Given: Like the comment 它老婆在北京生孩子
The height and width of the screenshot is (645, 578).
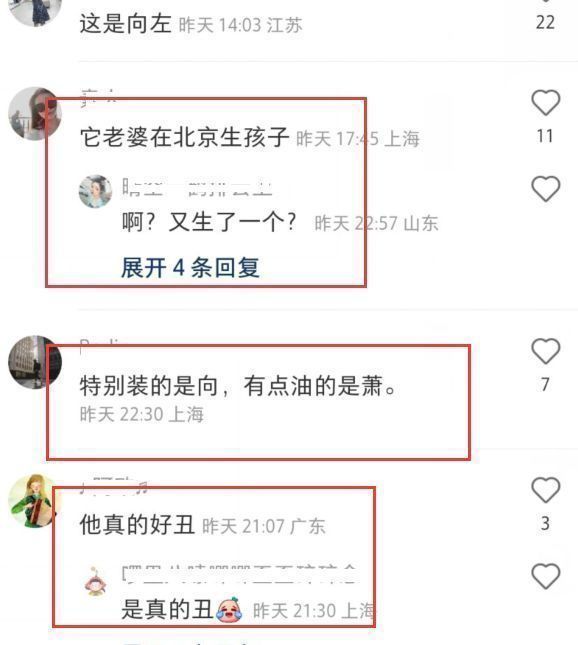Looking at the screenshot, I should click(546, 102).
